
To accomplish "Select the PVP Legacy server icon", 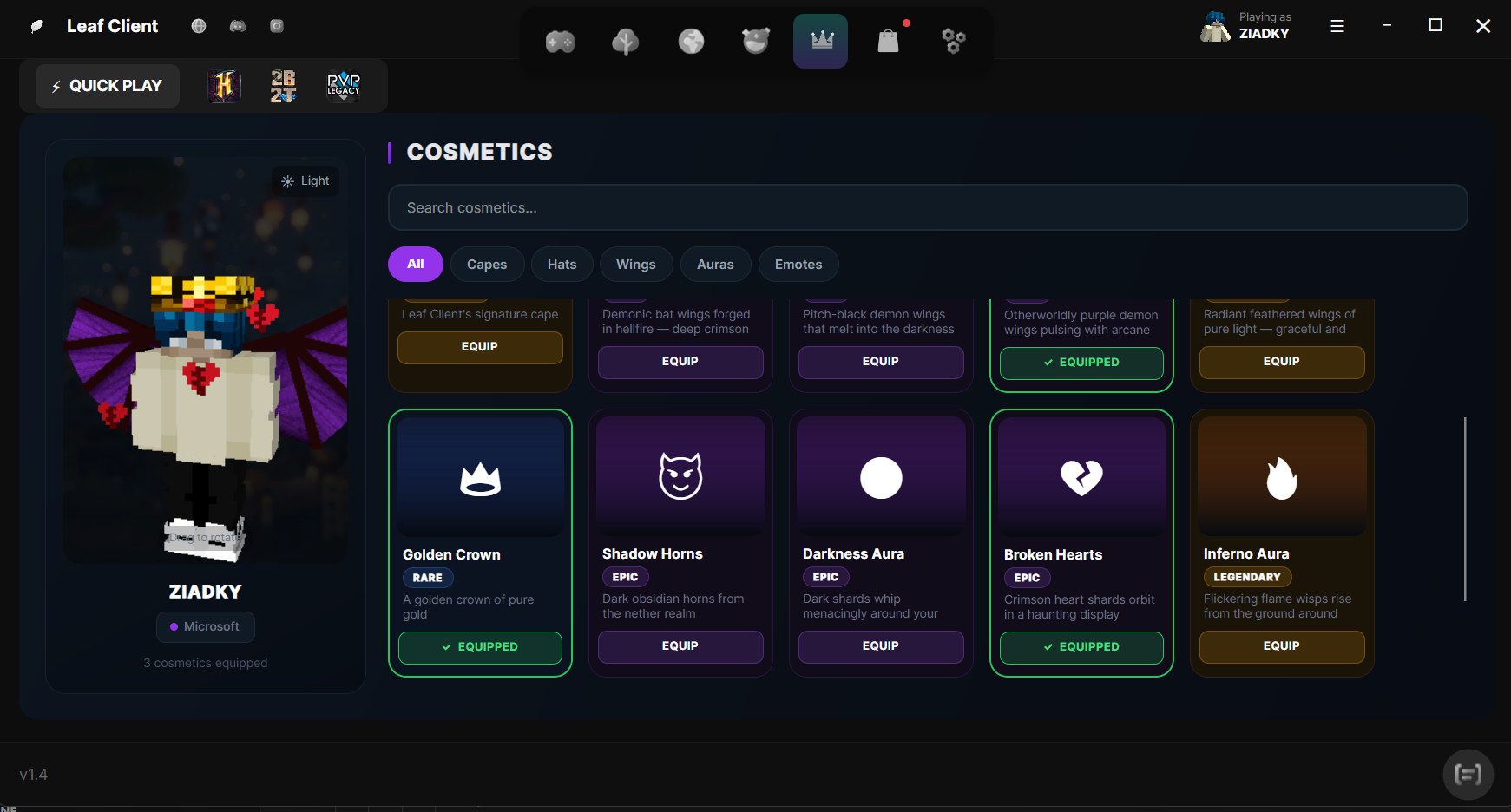I will 343,86.
